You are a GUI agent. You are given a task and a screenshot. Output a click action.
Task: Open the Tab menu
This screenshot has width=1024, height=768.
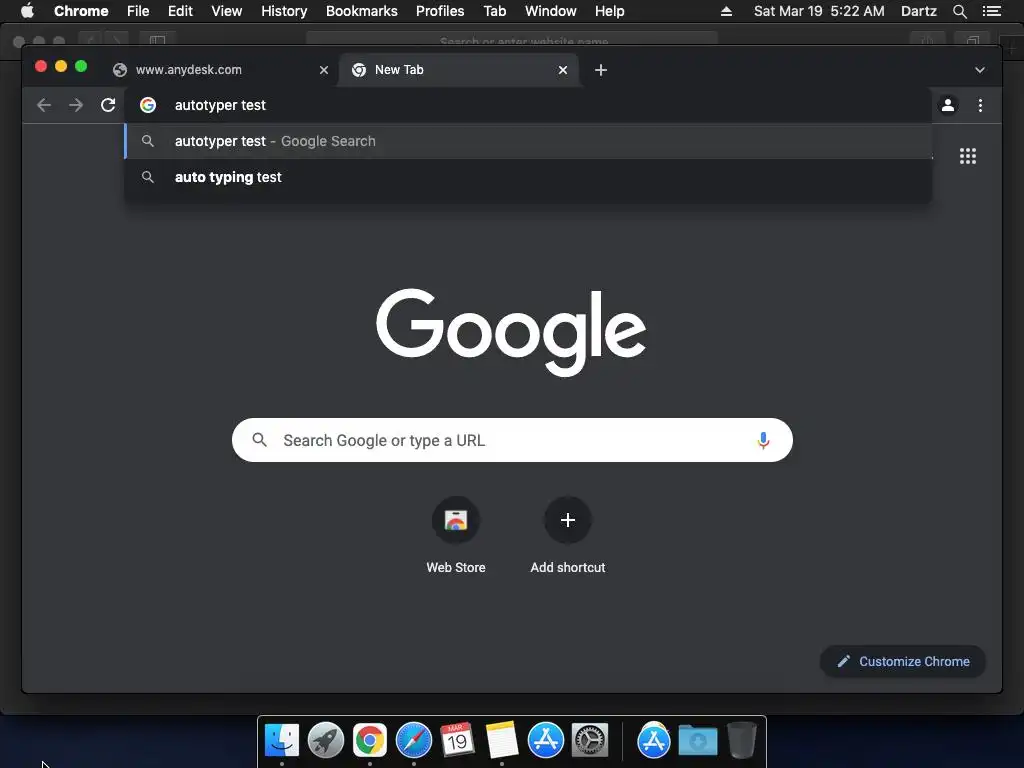(x=494, y=11)
